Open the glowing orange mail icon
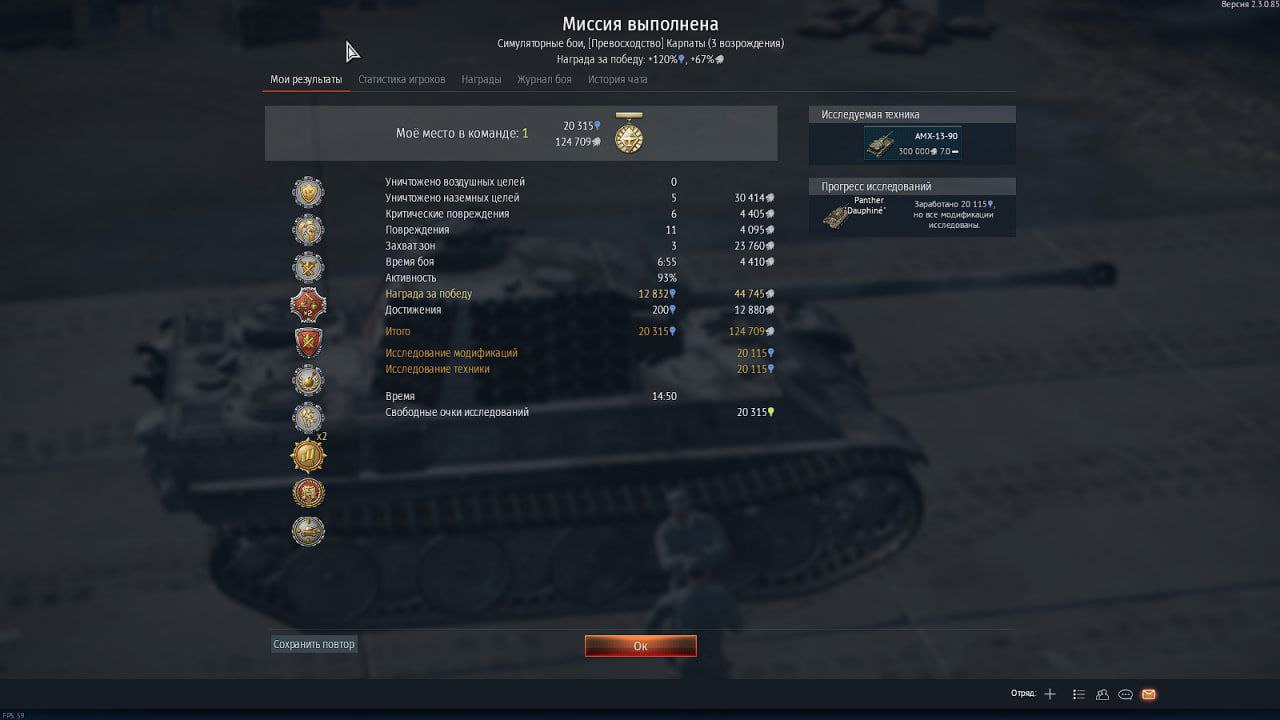The width and height of the screenshot is (1280, 720). click(1148, 694)
